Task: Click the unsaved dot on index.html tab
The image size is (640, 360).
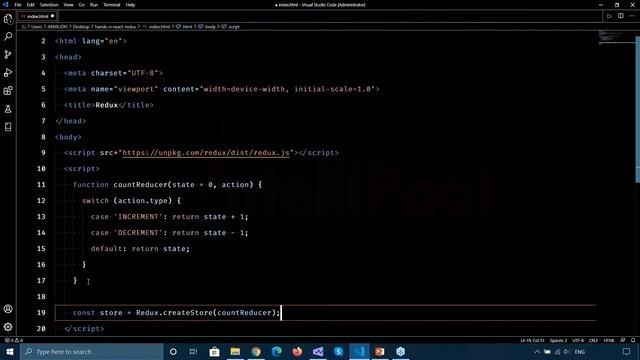Action: tap(53, 16)
